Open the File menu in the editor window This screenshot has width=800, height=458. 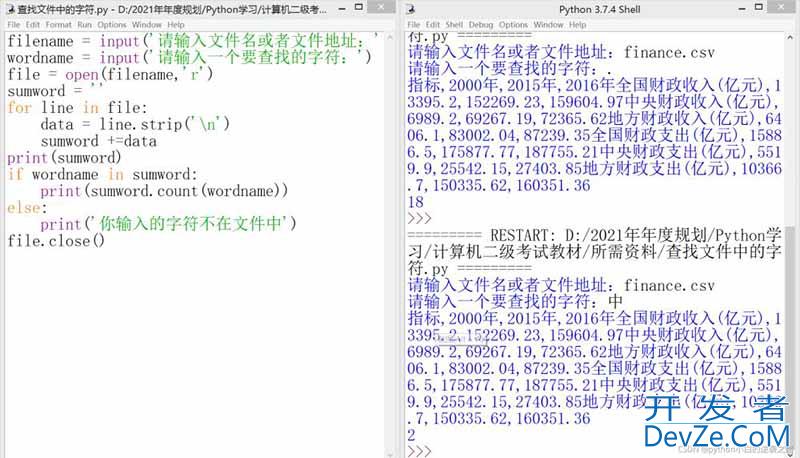(13, 24)
